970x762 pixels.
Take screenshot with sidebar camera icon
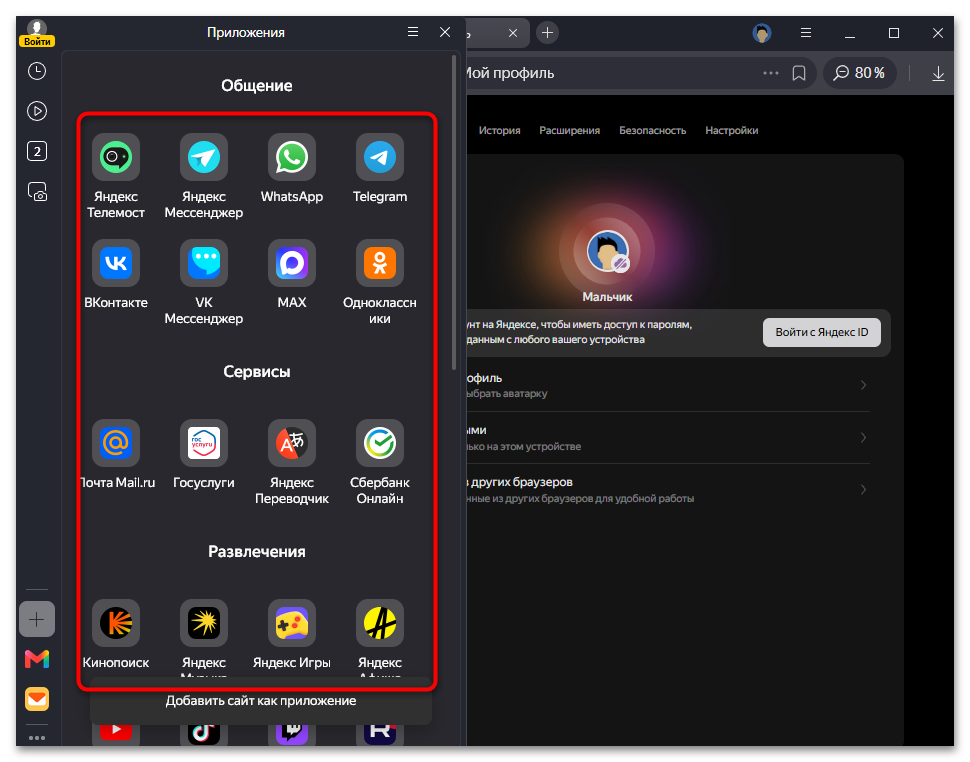[37, 192]
